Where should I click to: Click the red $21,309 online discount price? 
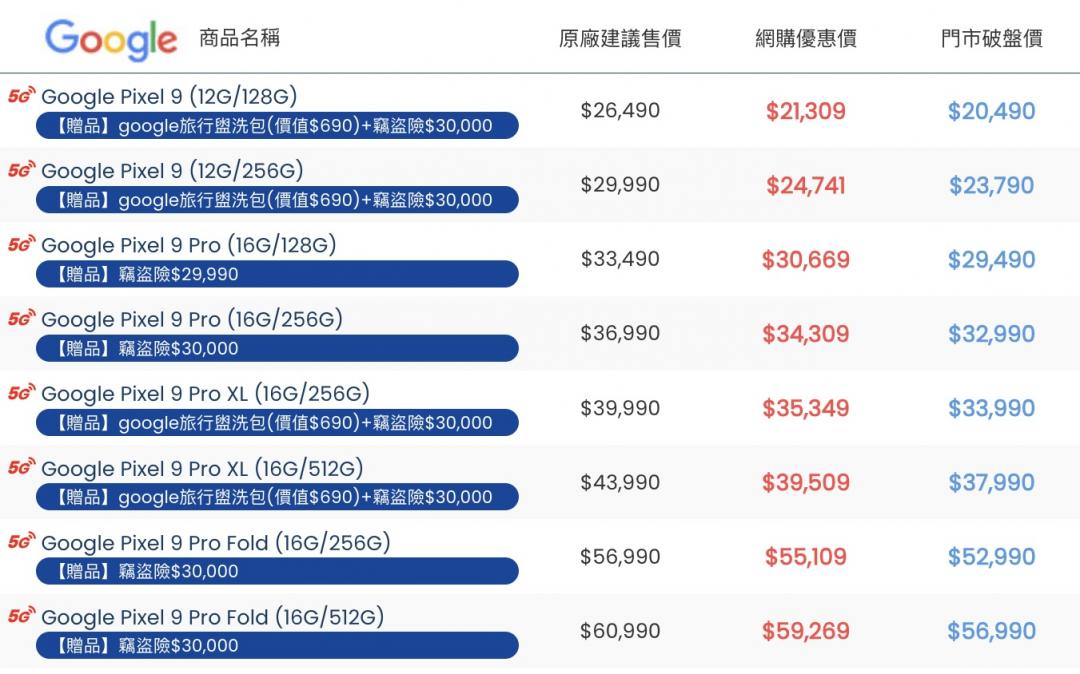click(806, 111)
